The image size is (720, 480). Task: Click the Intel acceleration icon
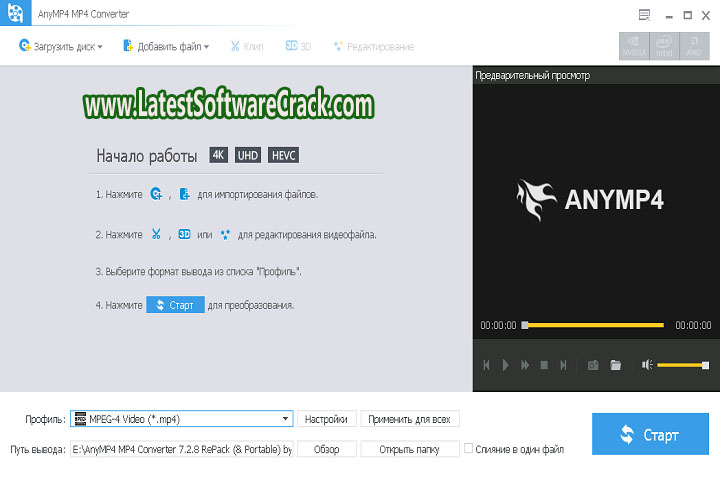(x=664, y=46)
